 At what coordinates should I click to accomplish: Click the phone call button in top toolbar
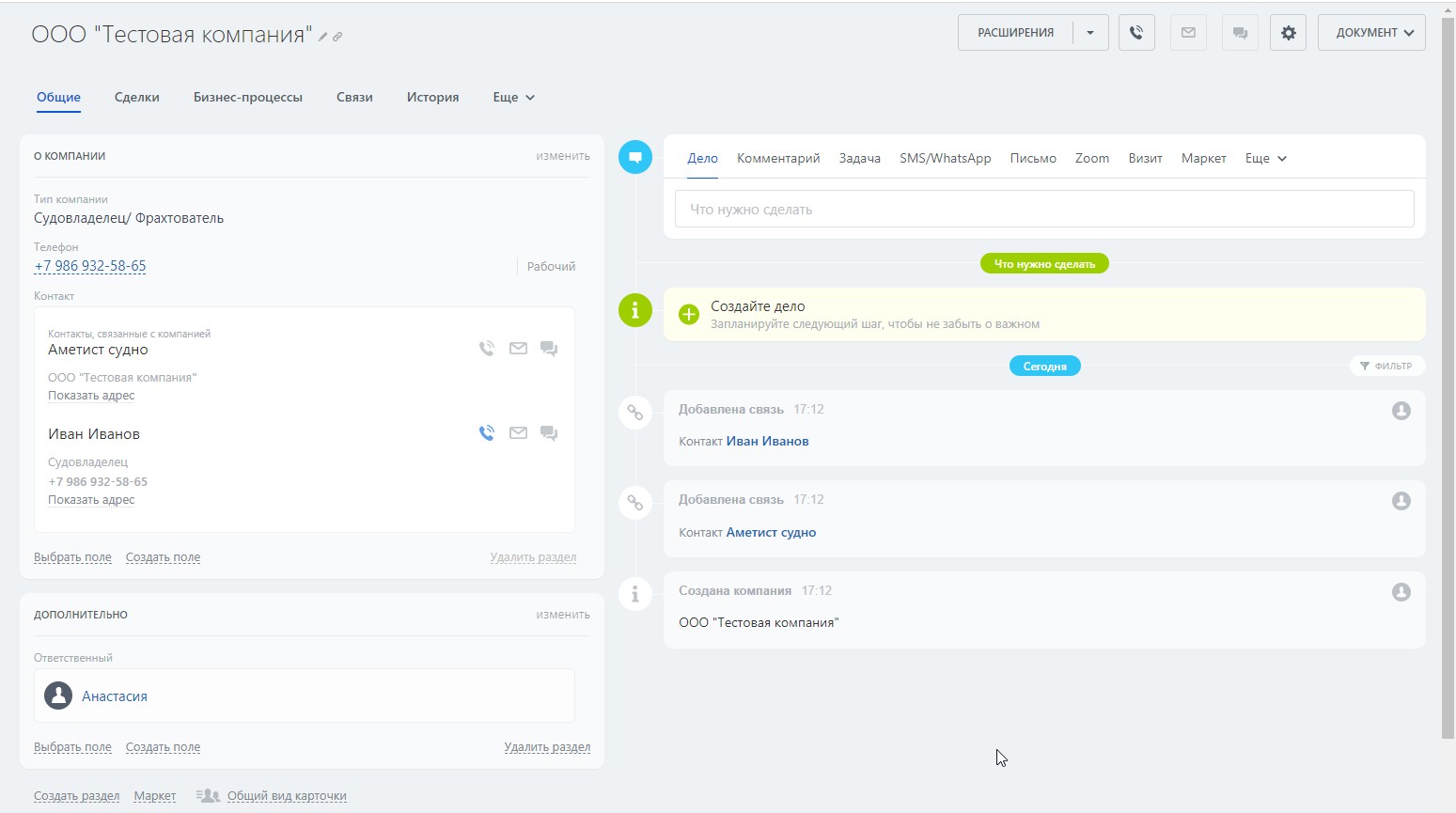1136,33
